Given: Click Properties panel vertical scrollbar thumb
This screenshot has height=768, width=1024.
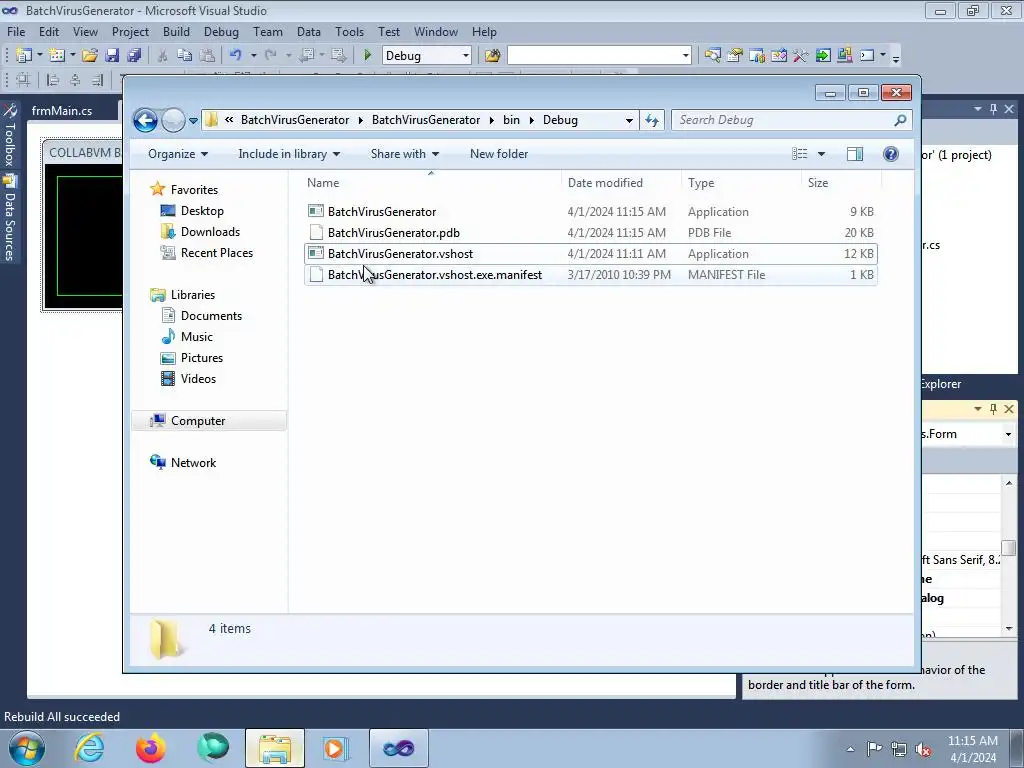Looking at the screenshot, I should pyautogui.click(x=1009, y=547).
